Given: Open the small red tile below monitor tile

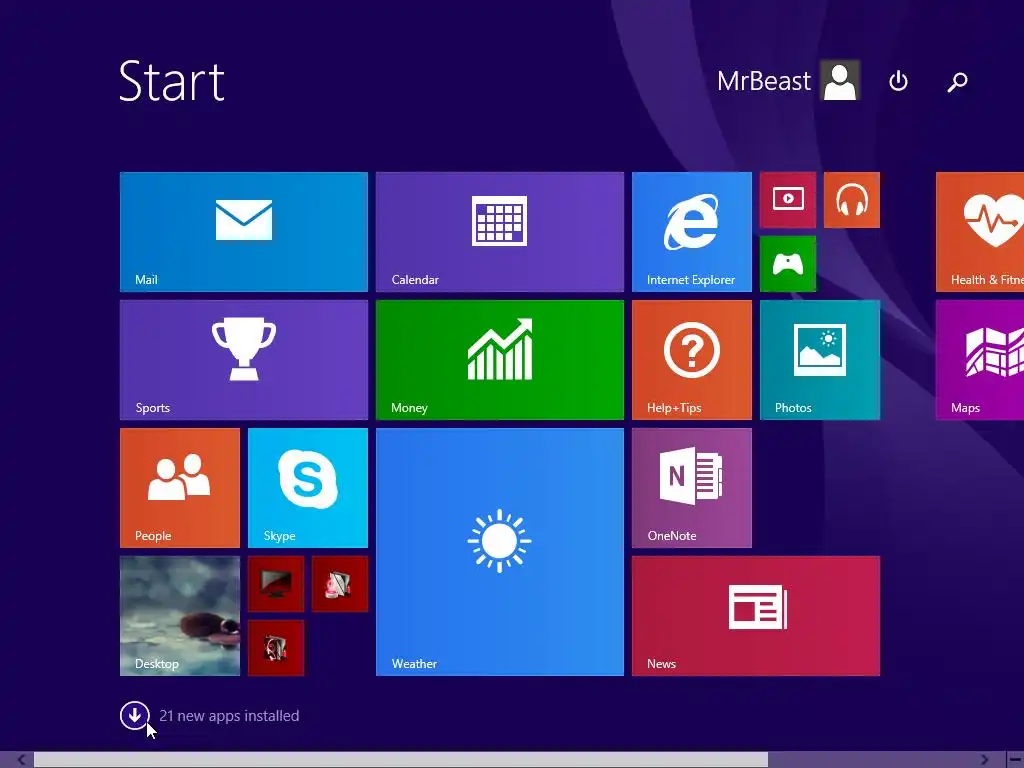Looking at the screenshot, I should 276,648.
